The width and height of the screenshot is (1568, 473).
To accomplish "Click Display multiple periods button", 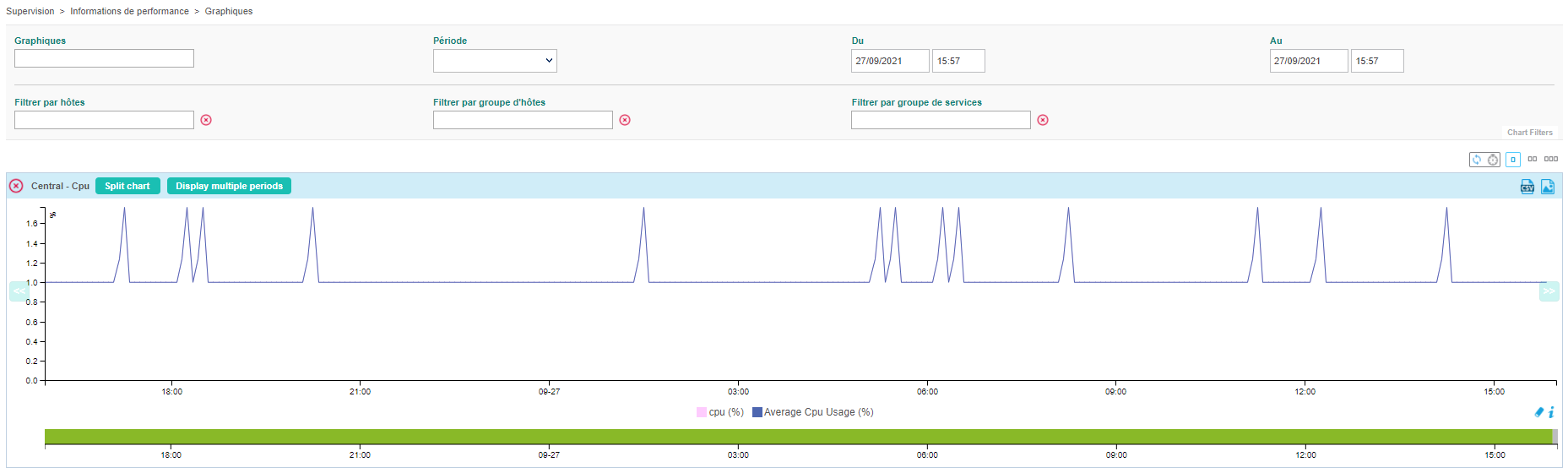I will coord(229,186).
